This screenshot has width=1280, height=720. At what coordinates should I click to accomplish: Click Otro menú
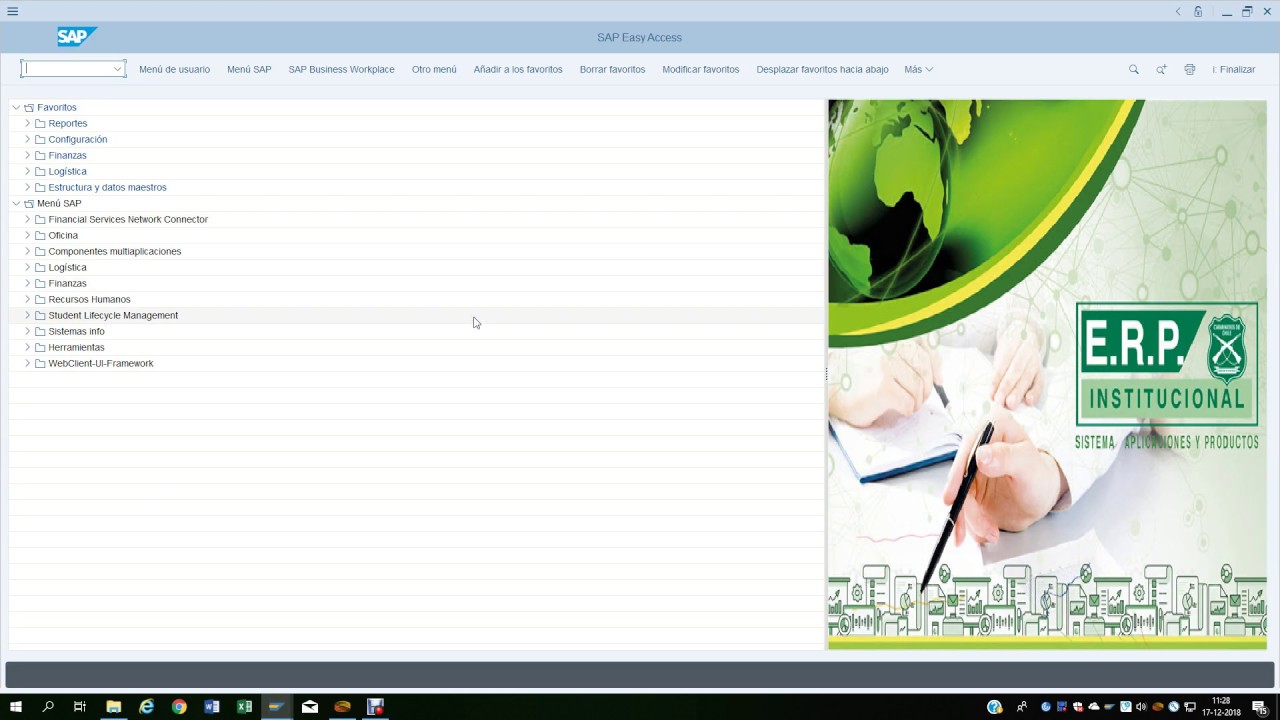pos(434,69)
